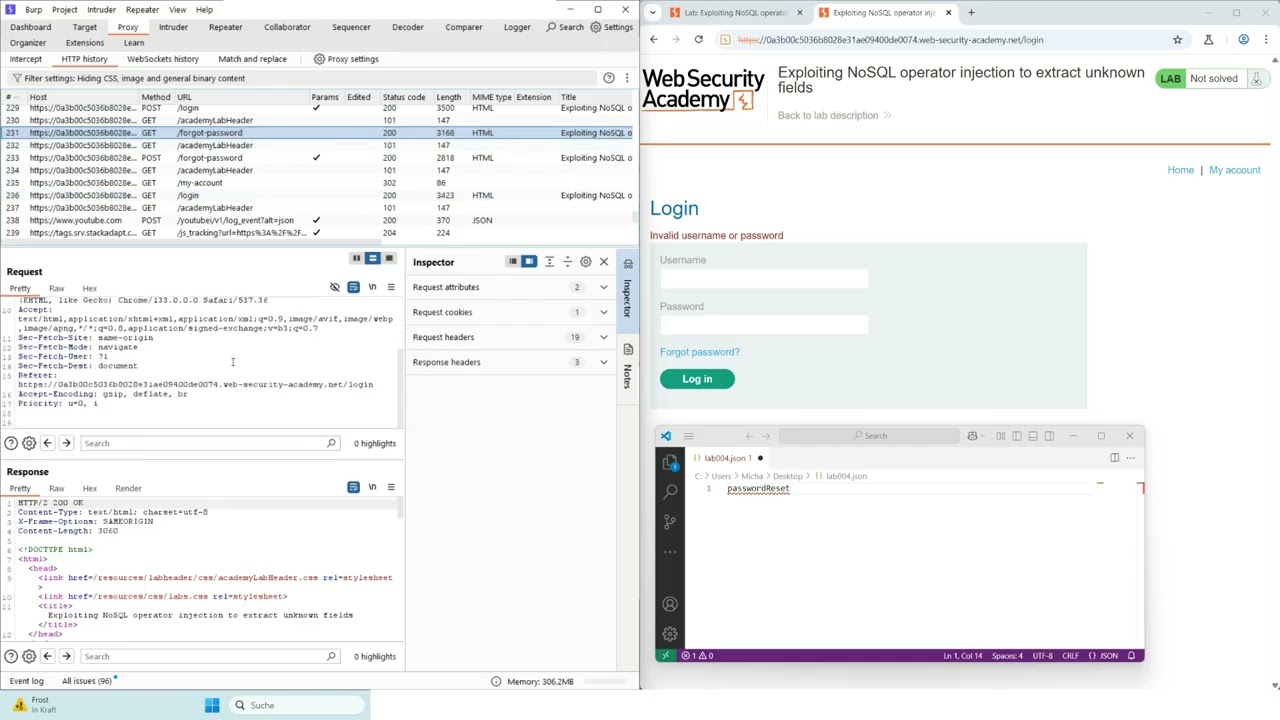Switch to tabbed request/response layout
The width and height of the screenshot is (1280, 720).
point(388,259)
